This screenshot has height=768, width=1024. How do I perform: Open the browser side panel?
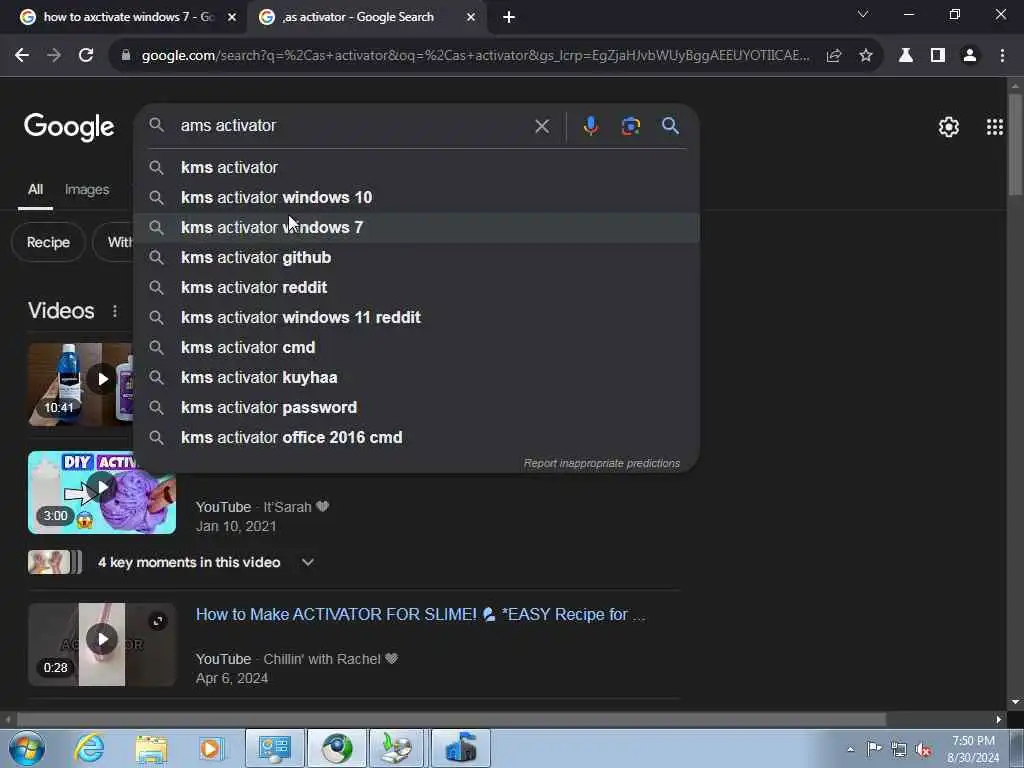pos(938,56)
